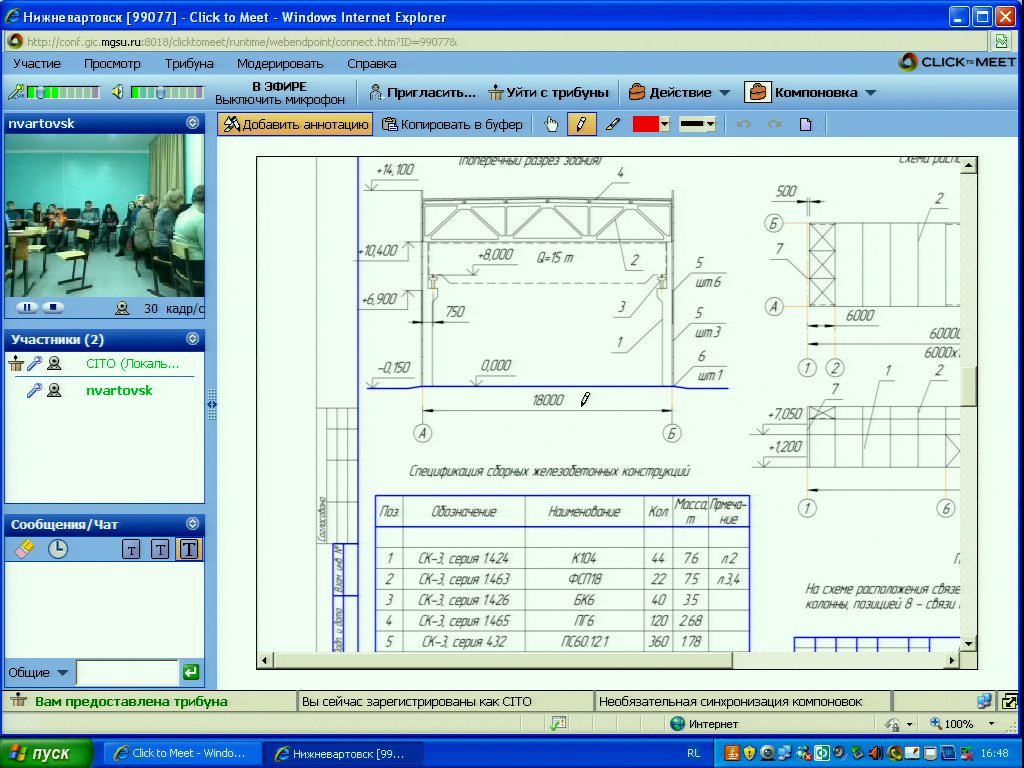Click the side panel splitter handle

212,404
